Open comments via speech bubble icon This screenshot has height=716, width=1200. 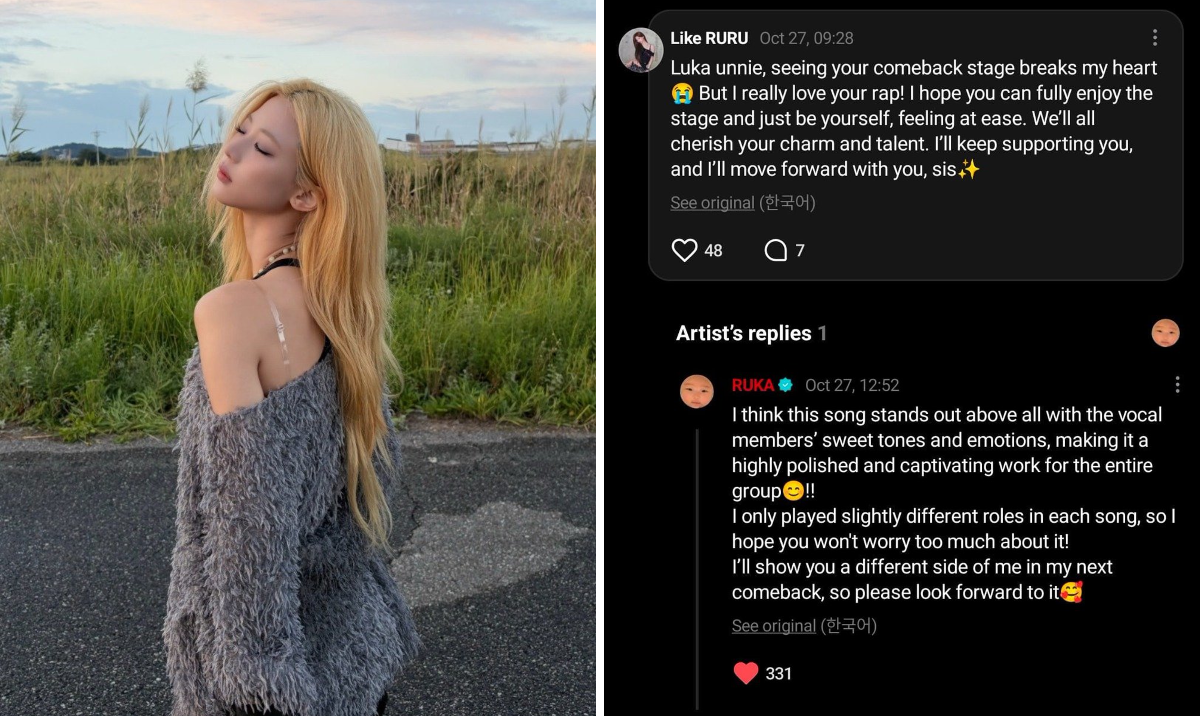(776, 250)
